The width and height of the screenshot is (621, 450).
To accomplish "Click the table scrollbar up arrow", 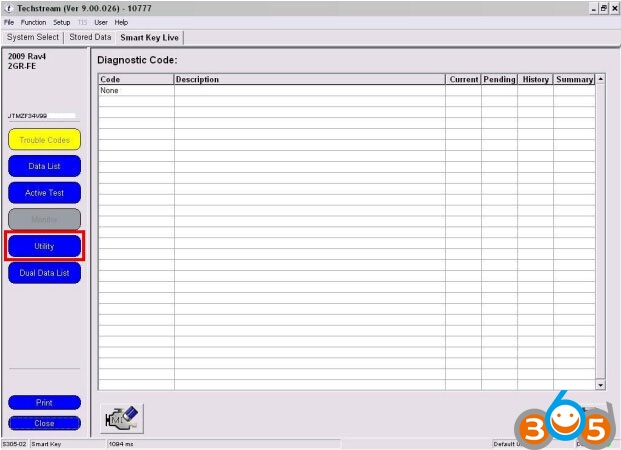I will [x=601, y=79].
